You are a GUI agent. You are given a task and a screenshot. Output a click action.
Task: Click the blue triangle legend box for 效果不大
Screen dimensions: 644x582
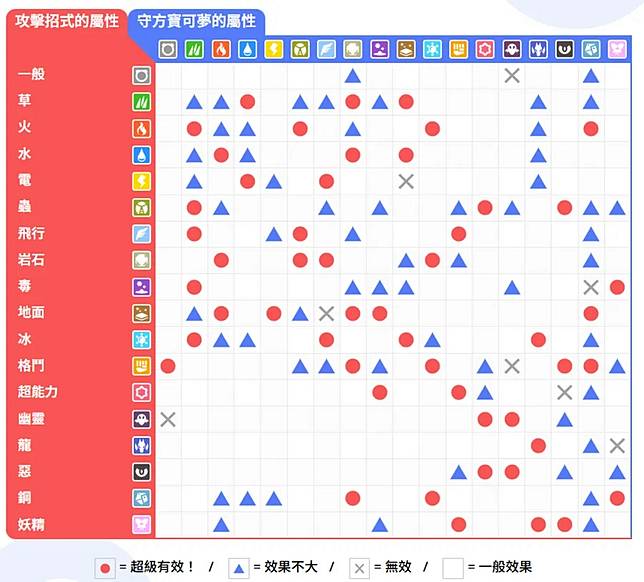[x=239, y=568]
